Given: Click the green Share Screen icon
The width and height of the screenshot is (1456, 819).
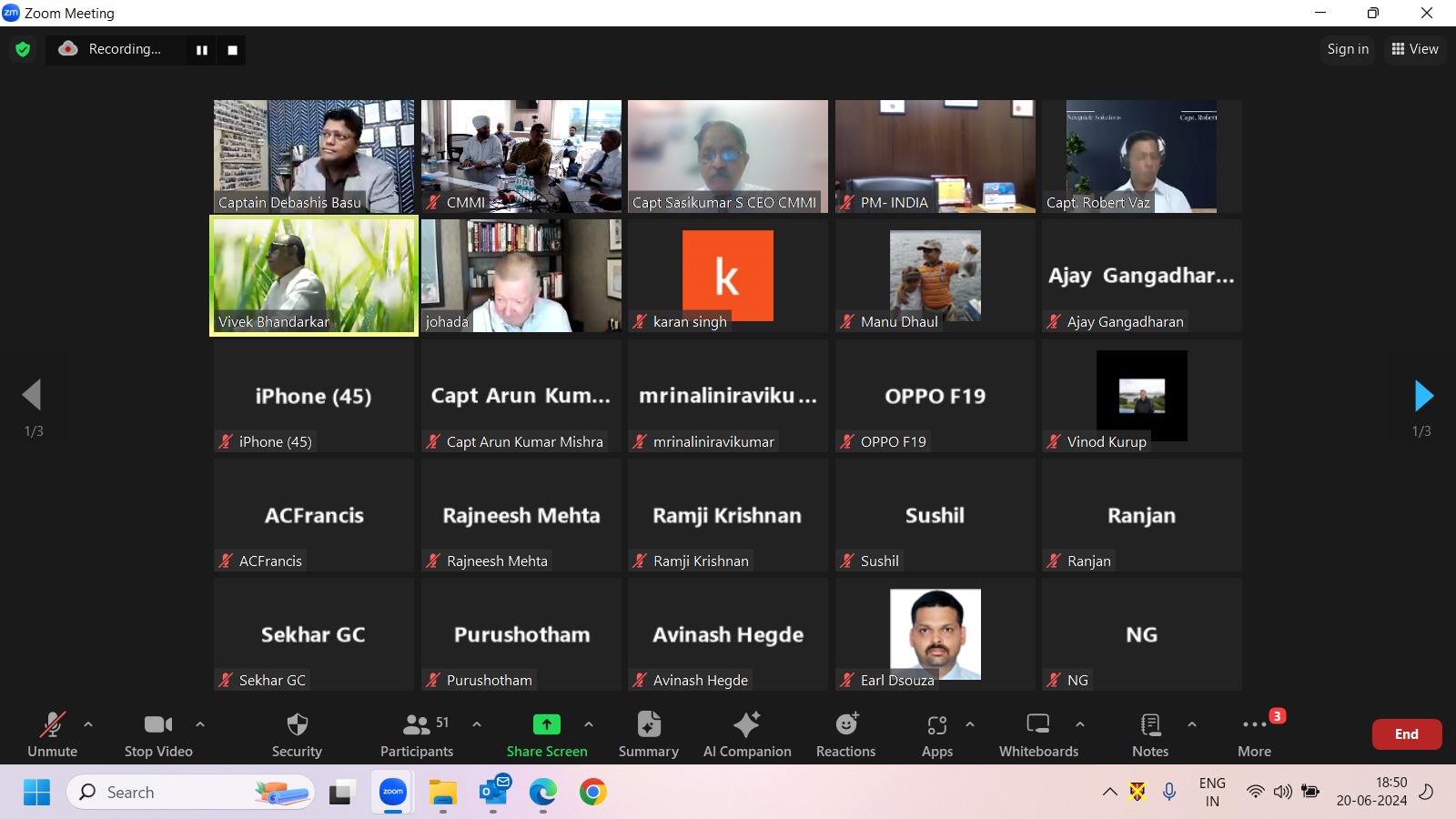Looking at the screenshot, I should pyautogui.click(x=546, y=724).
